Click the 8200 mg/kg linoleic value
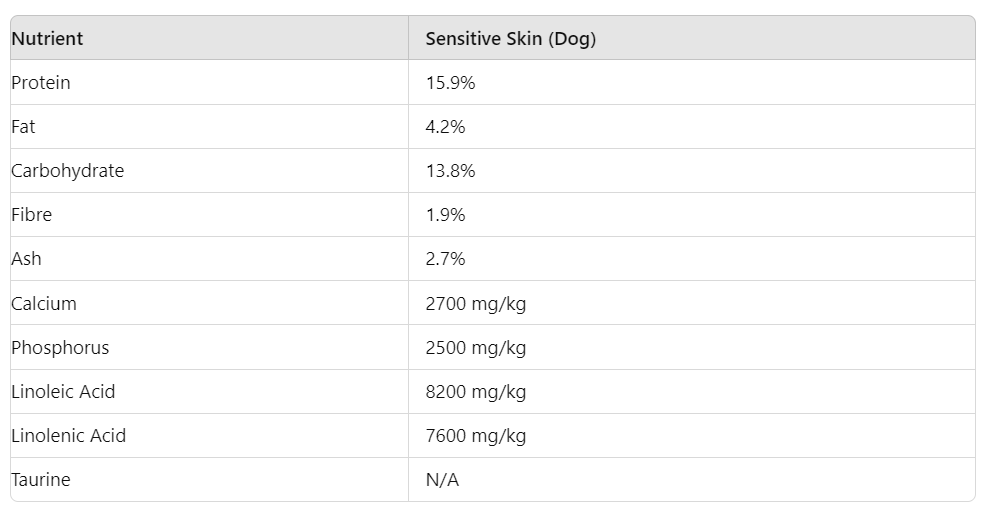Image resolution: width=984 pixels, height=516 pixels. [476, 392]
